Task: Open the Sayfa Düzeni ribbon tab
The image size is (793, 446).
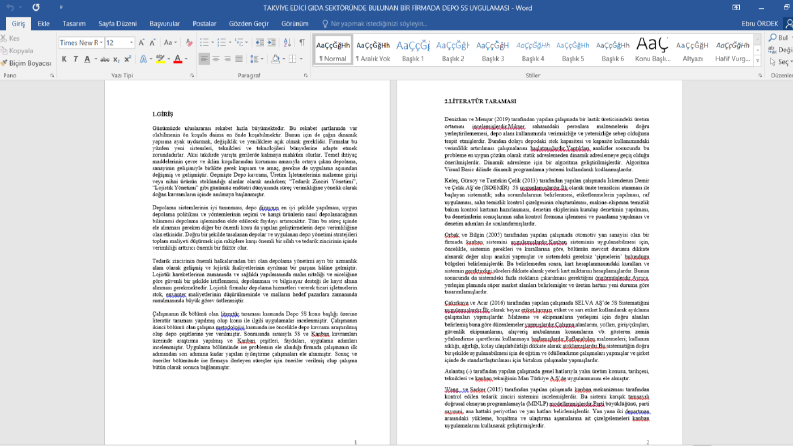Action: coord(117,23)
